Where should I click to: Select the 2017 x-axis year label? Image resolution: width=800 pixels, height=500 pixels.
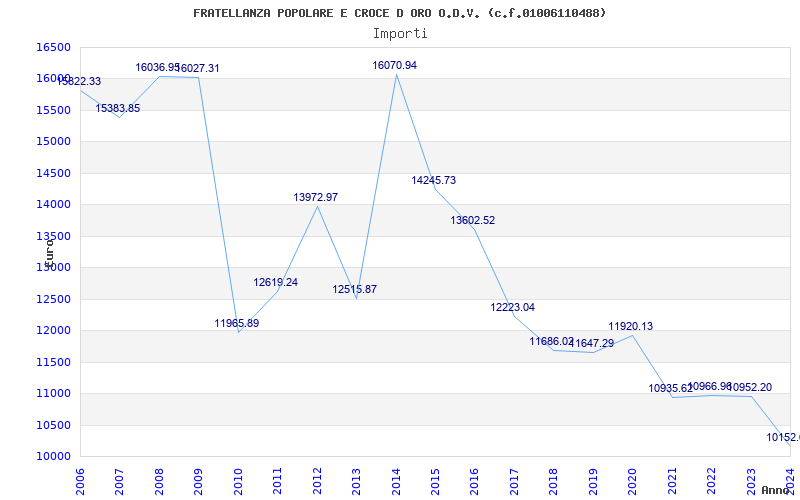514,482
